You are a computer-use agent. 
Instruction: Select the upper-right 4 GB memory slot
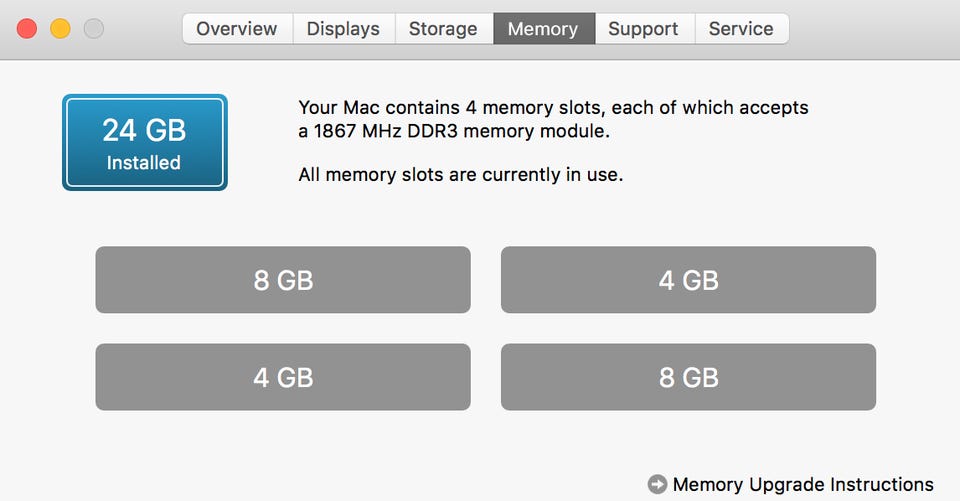click(x=688, y=280)
